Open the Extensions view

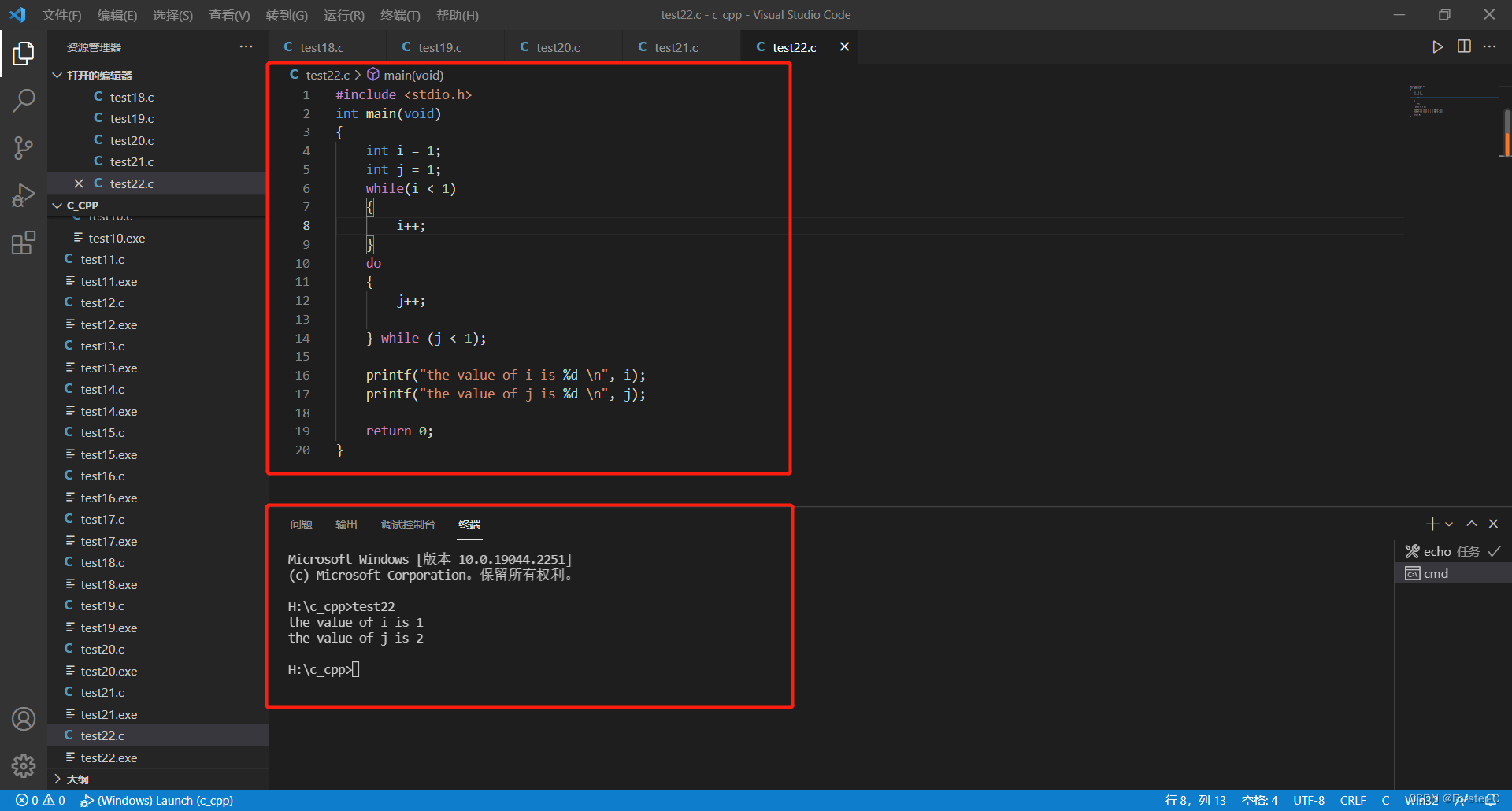point(24,243)
